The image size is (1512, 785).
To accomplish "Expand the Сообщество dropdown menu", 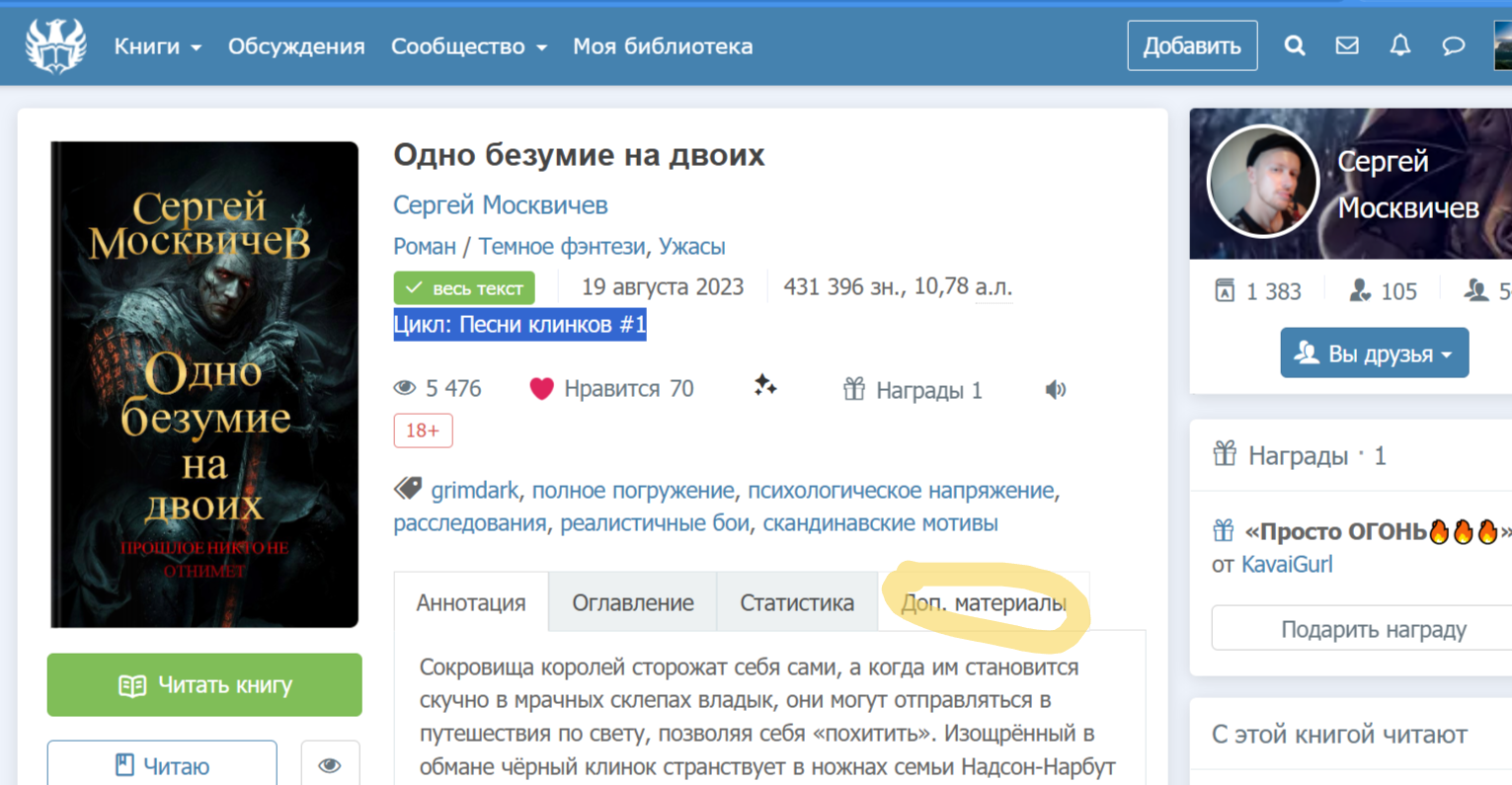I will (469, 46).
